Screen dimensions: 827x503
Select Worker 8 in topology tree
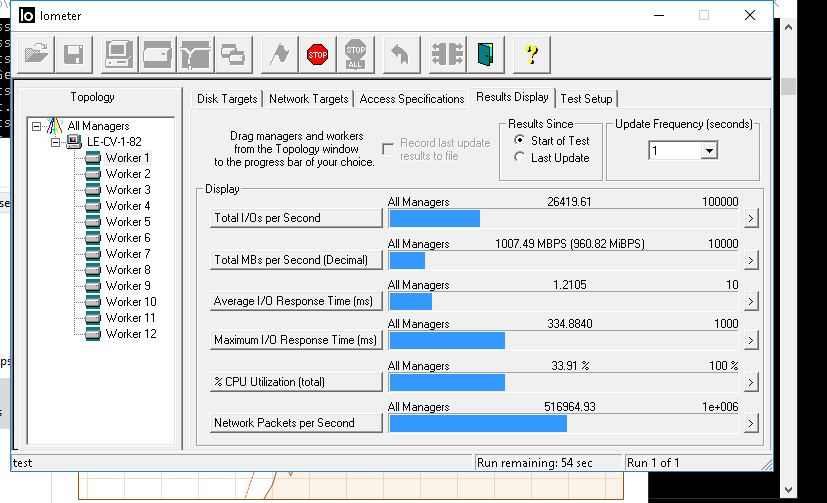coord(128,269)
